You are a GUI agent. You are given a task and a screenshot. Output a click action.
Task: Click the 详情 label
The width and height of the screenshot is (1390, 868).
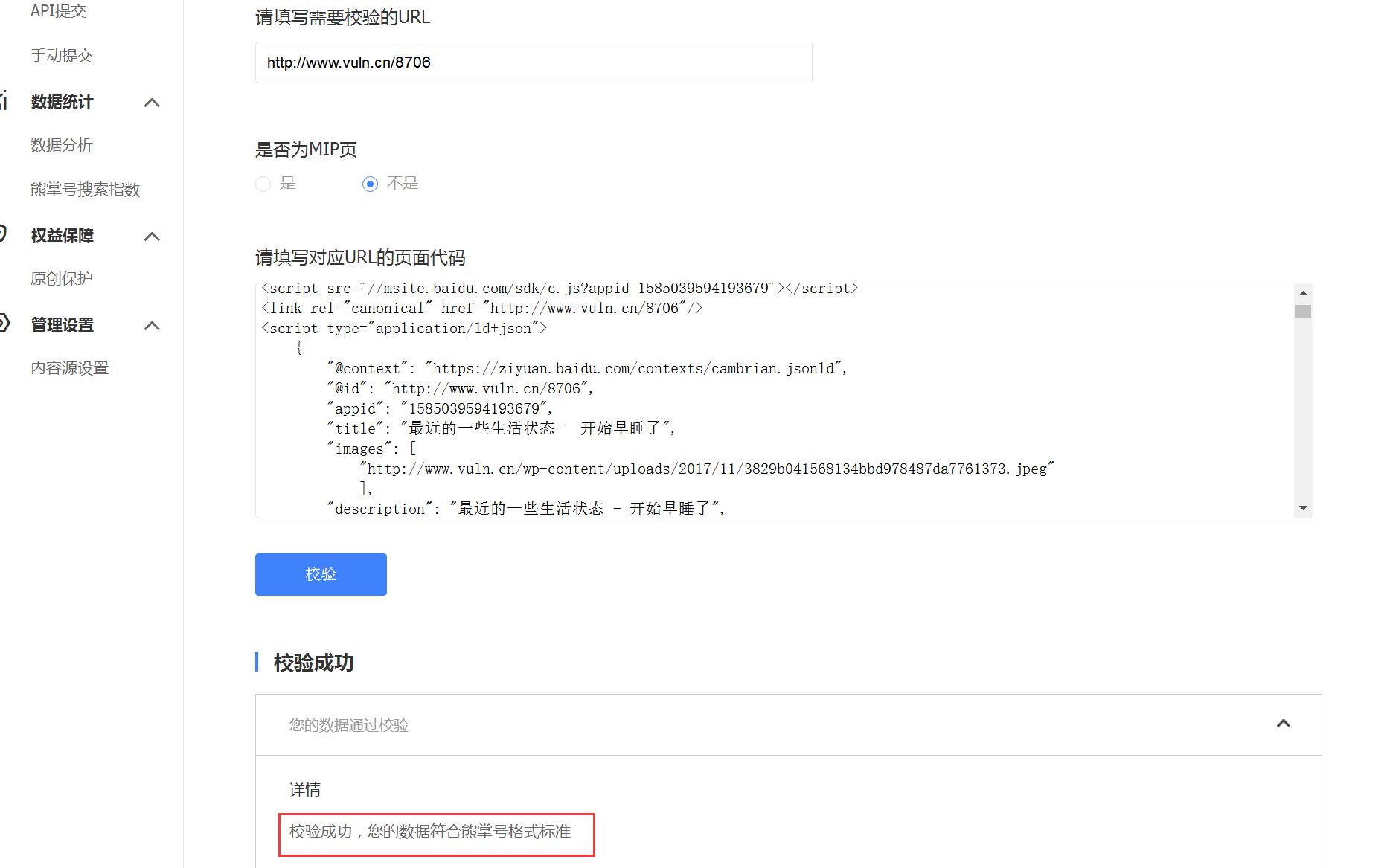305,789
